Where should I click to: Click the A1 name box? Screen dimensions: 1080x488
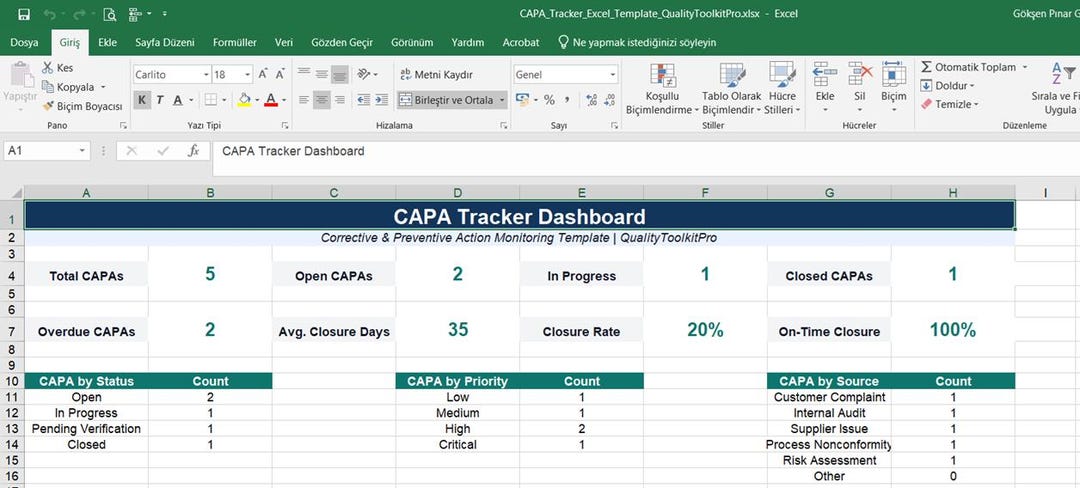coord(46,151)
